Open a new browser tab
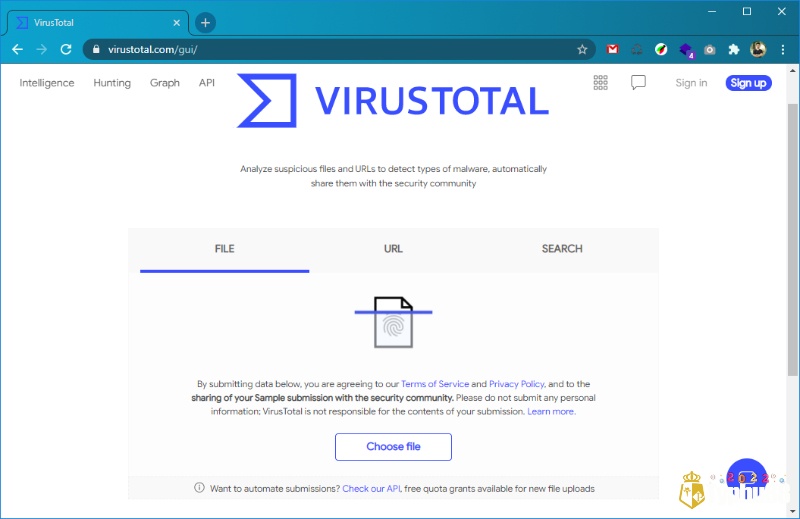Screen dimensions: 800x519 click(x=205, y=22)
